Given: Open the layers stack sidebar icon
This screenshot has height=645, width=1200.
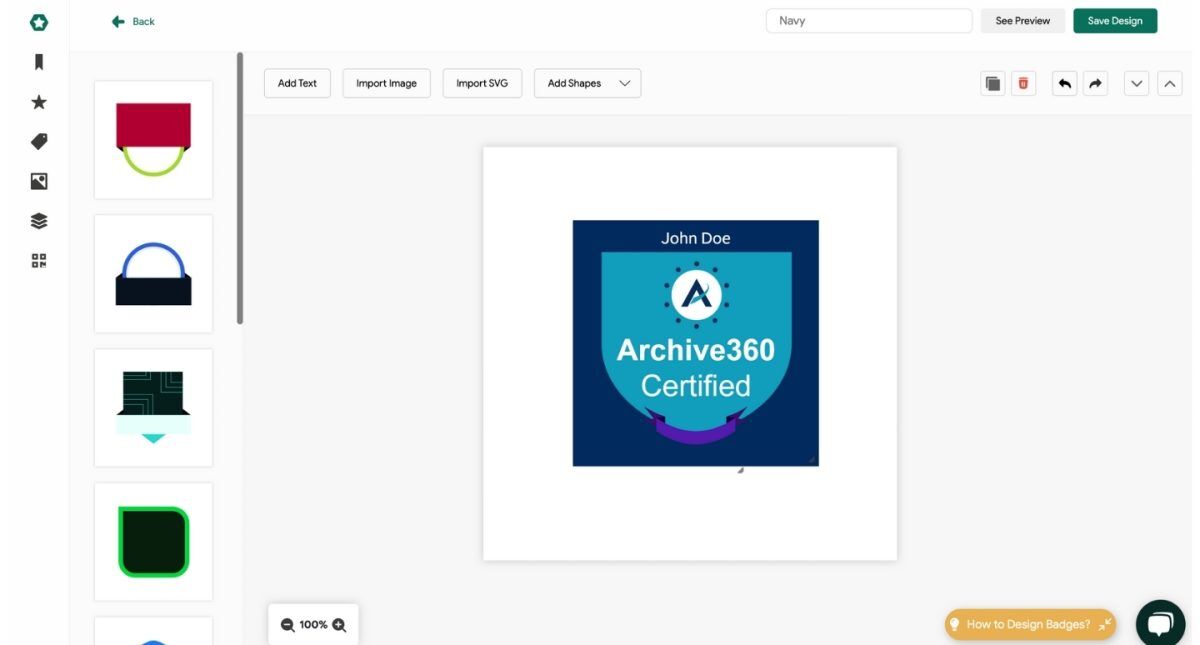Looking at the screenshot, I should 39,221.
